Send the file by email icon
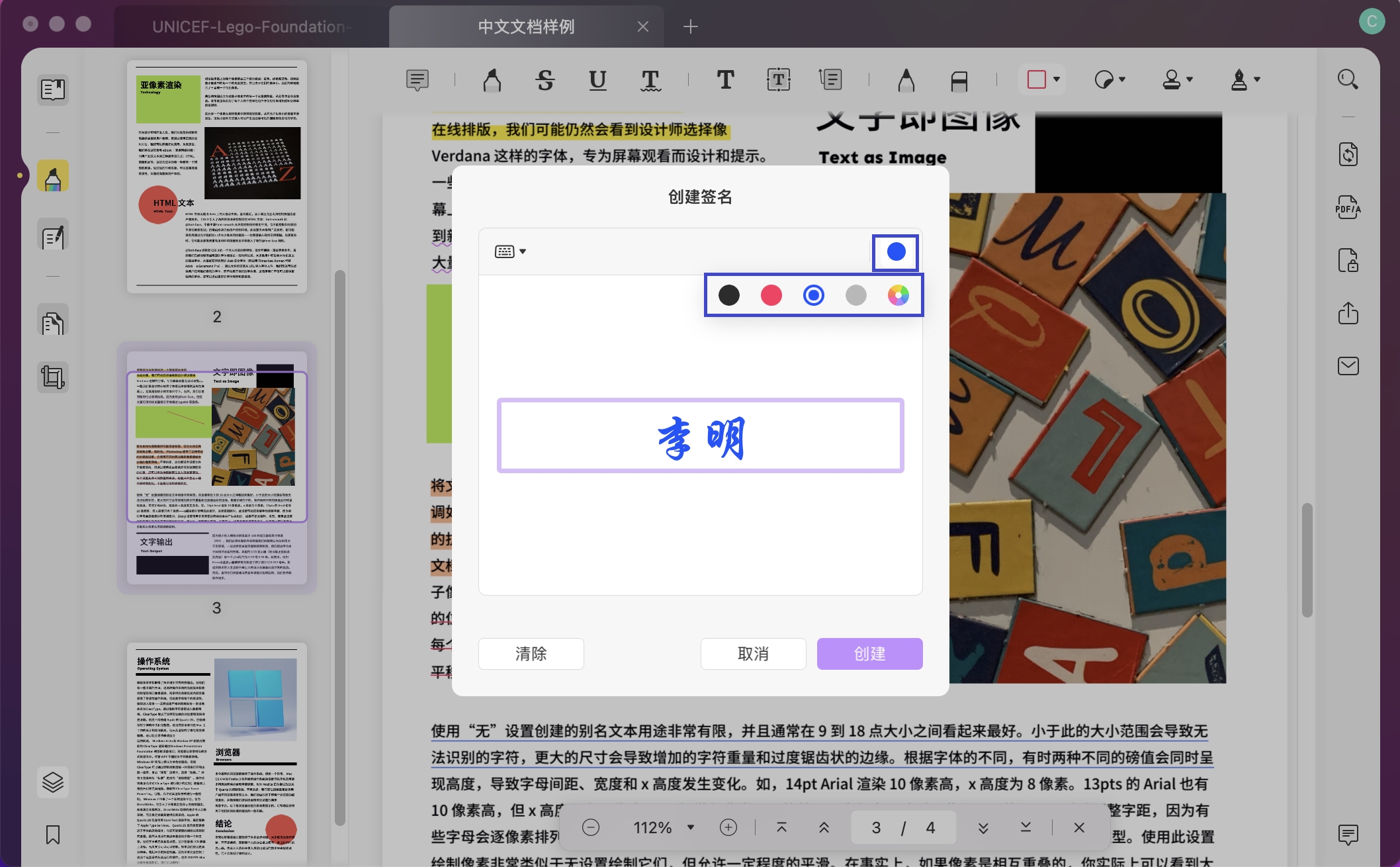The image size is (1400, 867). pyautogui.click(x=1348, y=365)
